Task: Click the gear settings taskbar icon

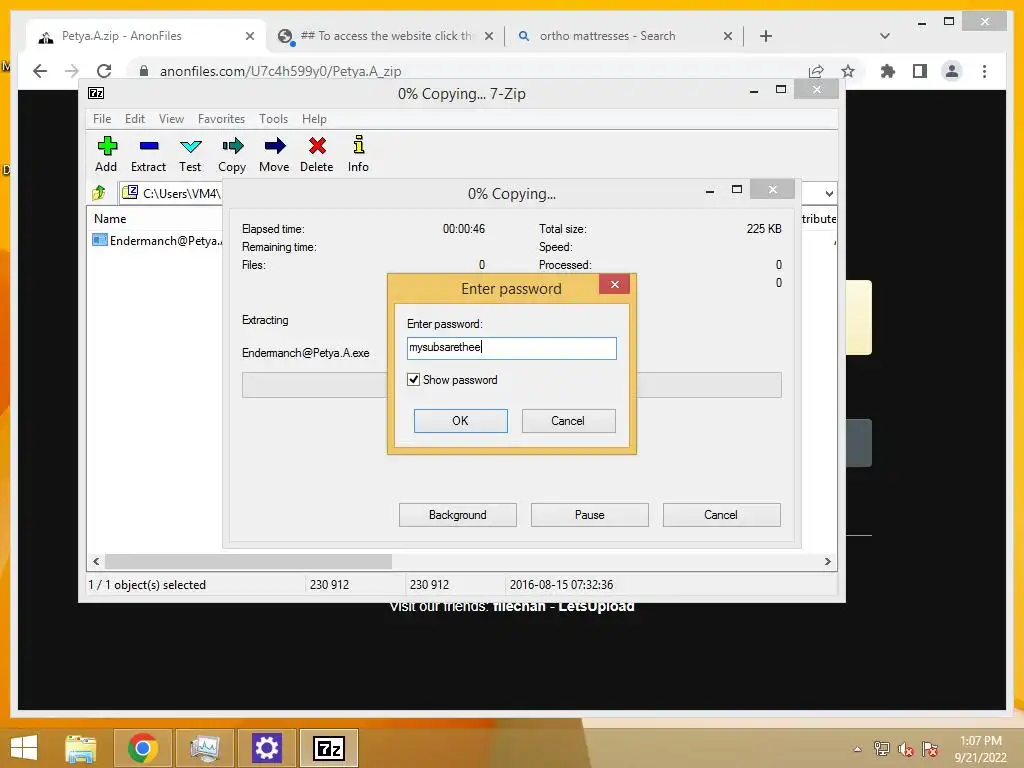Action: [266, 748]
